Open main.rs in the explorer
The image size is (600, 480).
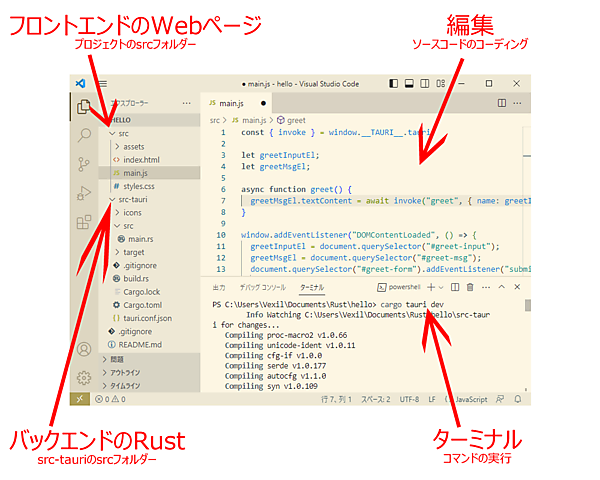click(149, 239)
